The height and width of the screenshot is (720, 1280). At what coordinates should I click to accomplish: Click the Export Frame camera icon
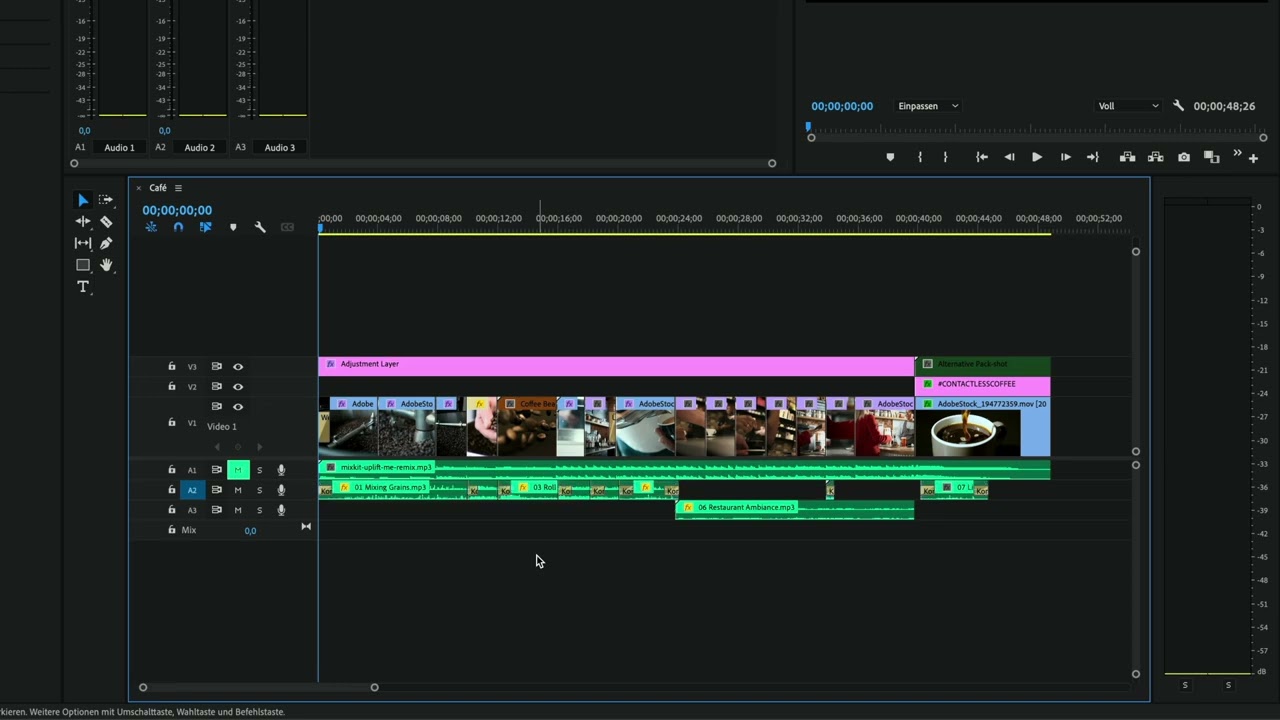(1184, 157)
